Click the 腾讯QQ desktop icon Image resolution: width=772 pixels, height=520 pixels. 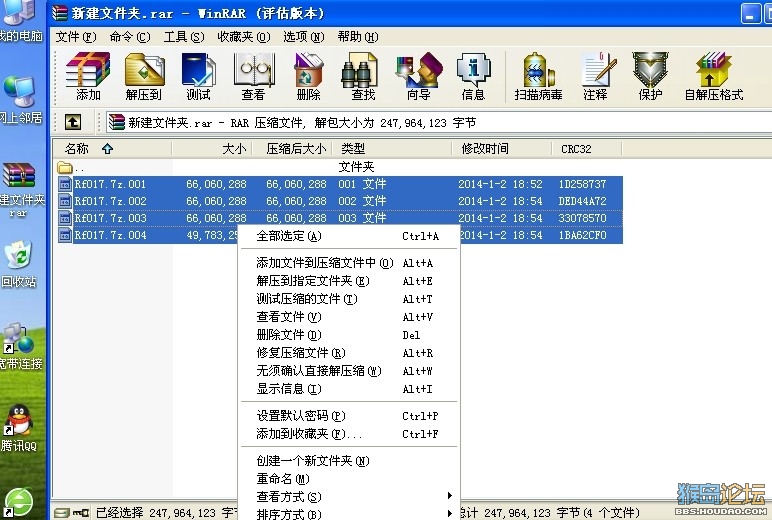pyautogui.click(x=19, y=428)
